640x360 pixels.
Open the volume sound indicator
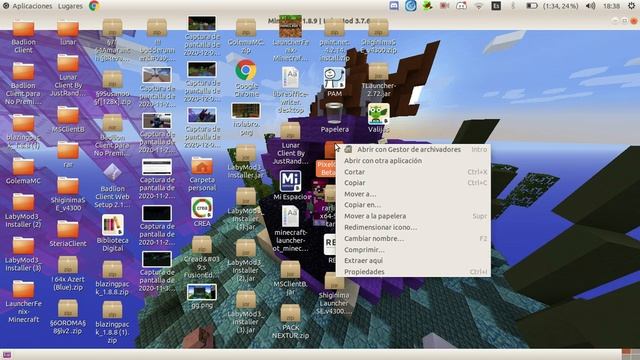click(x=591, y=6)
